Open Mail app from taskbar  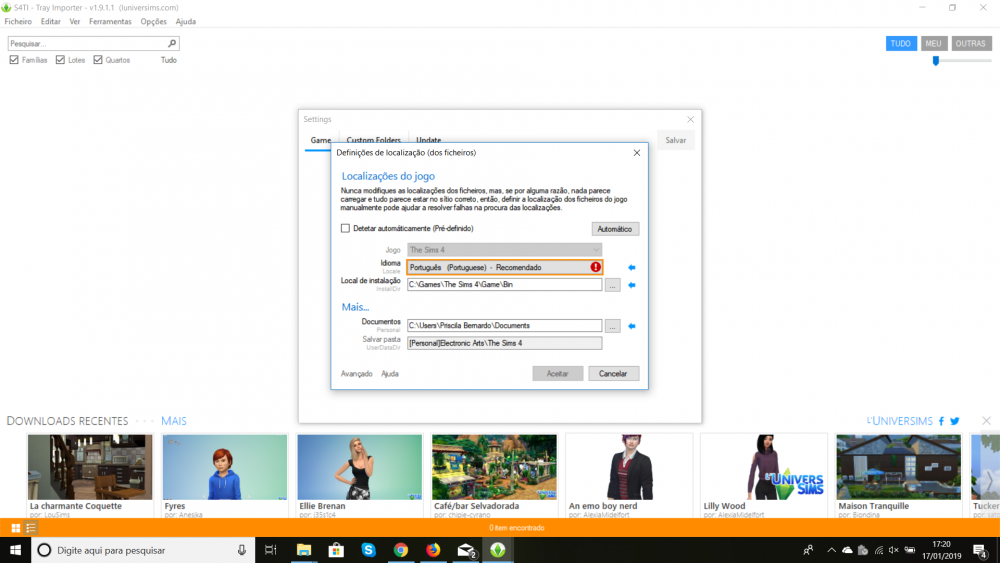(x=466, y=550)
